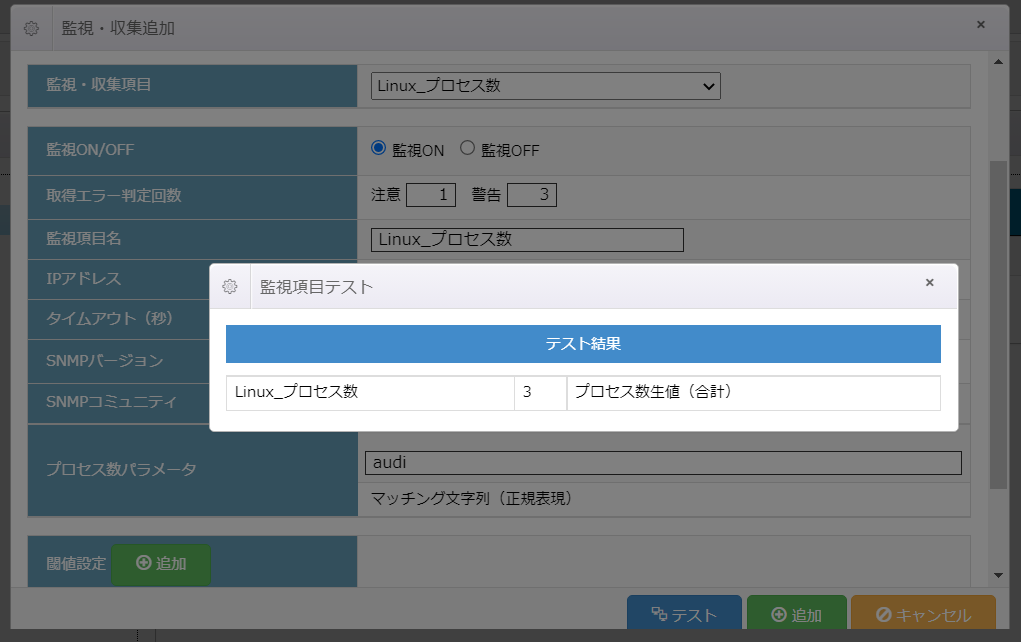Click the scroll down arrow of the dialog
The height and width of the screenshot is (642, 1021).
[x=997, y=575]
